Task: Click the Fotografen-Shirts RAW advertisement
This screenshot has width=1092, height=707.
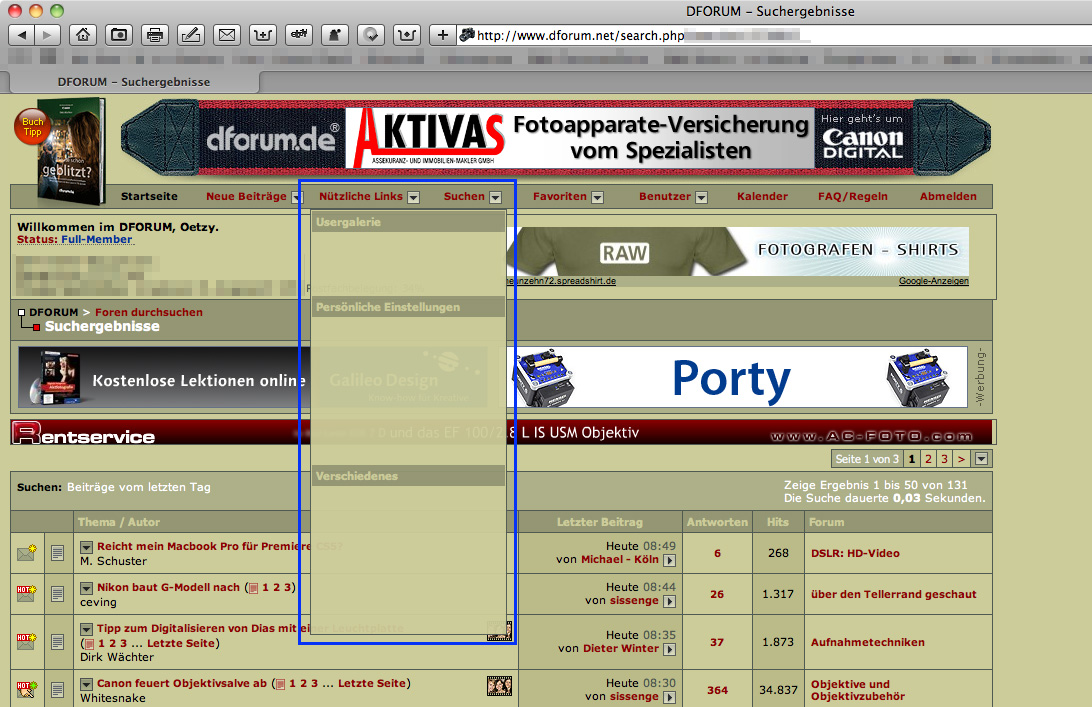Action: (738, 252)
